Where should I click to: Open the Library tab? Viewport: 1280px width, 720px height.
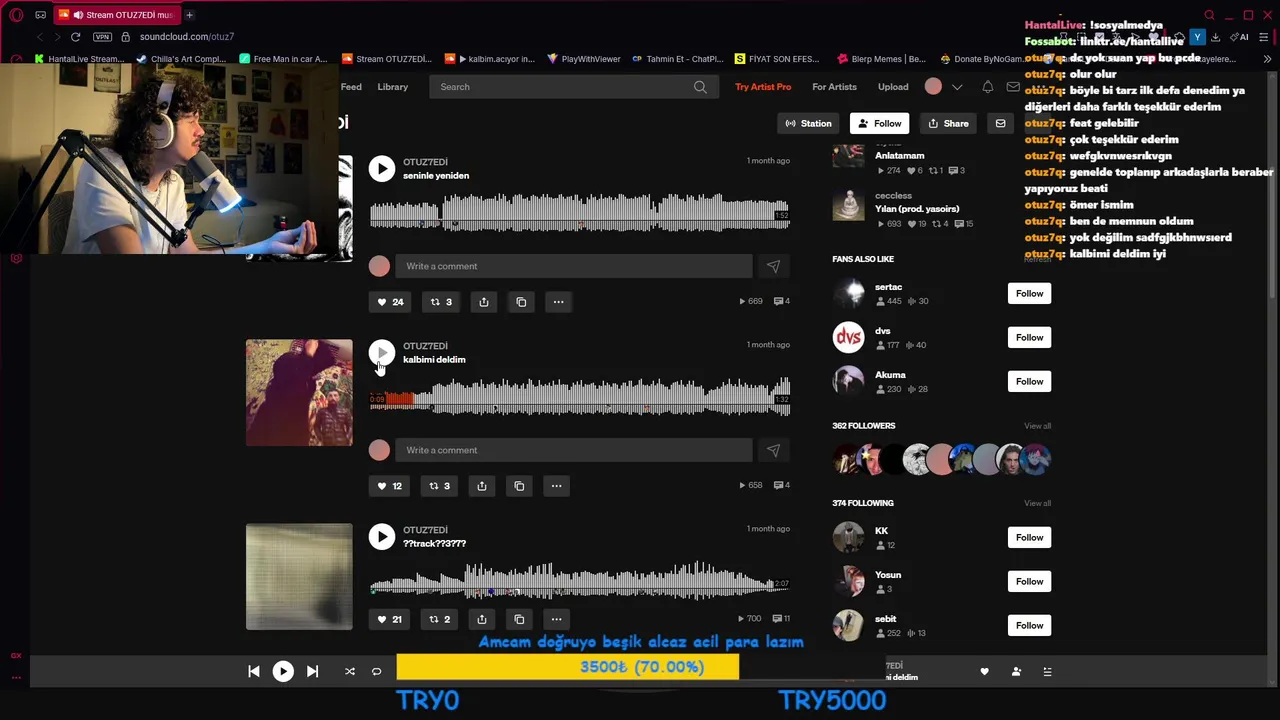[x=393, y=87]
